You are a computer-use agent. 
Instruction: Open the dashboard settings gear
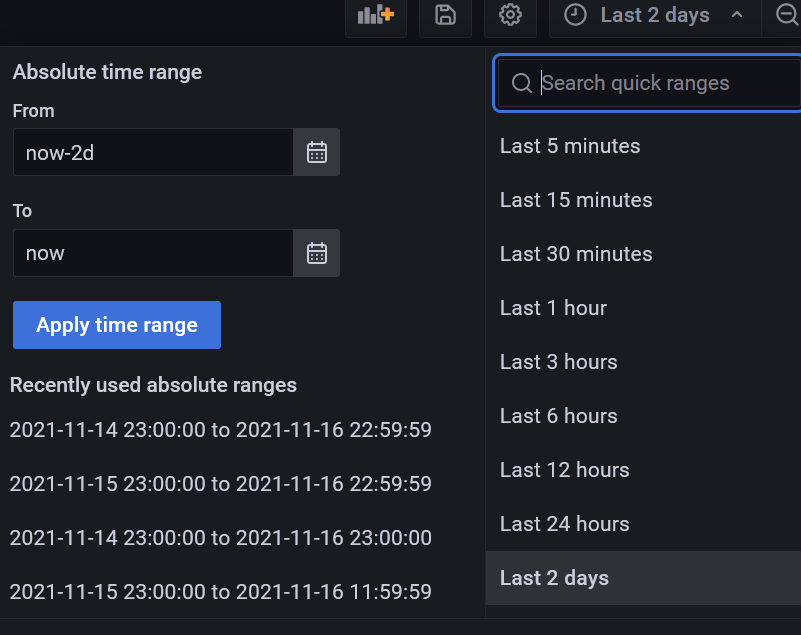click(510, 16)
